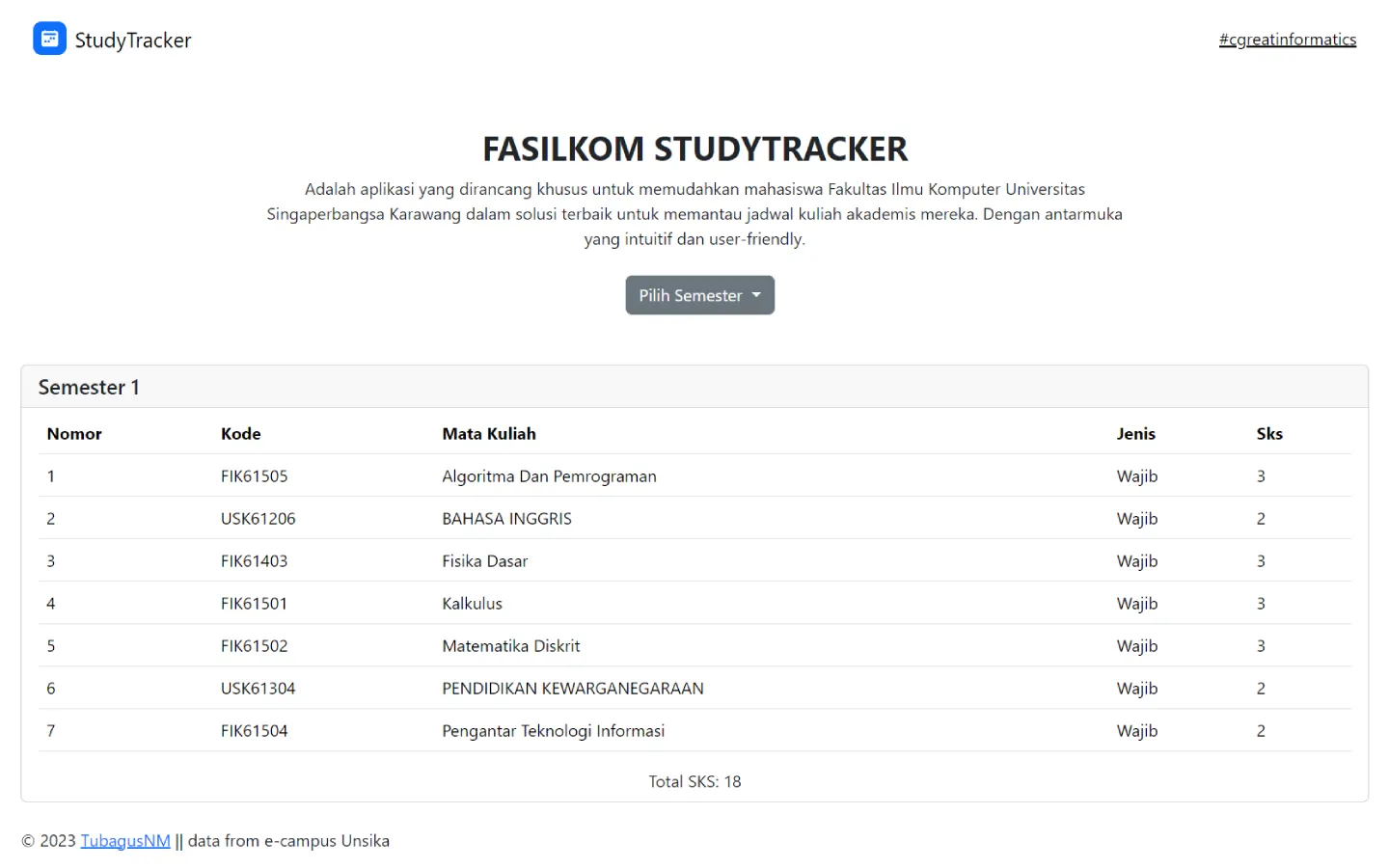The height and width of the screenshot is (868, 1389).
Task: Click Pengantar Teknologi Informasi course name
Action: pyautogui.click(x=554, y=731)
